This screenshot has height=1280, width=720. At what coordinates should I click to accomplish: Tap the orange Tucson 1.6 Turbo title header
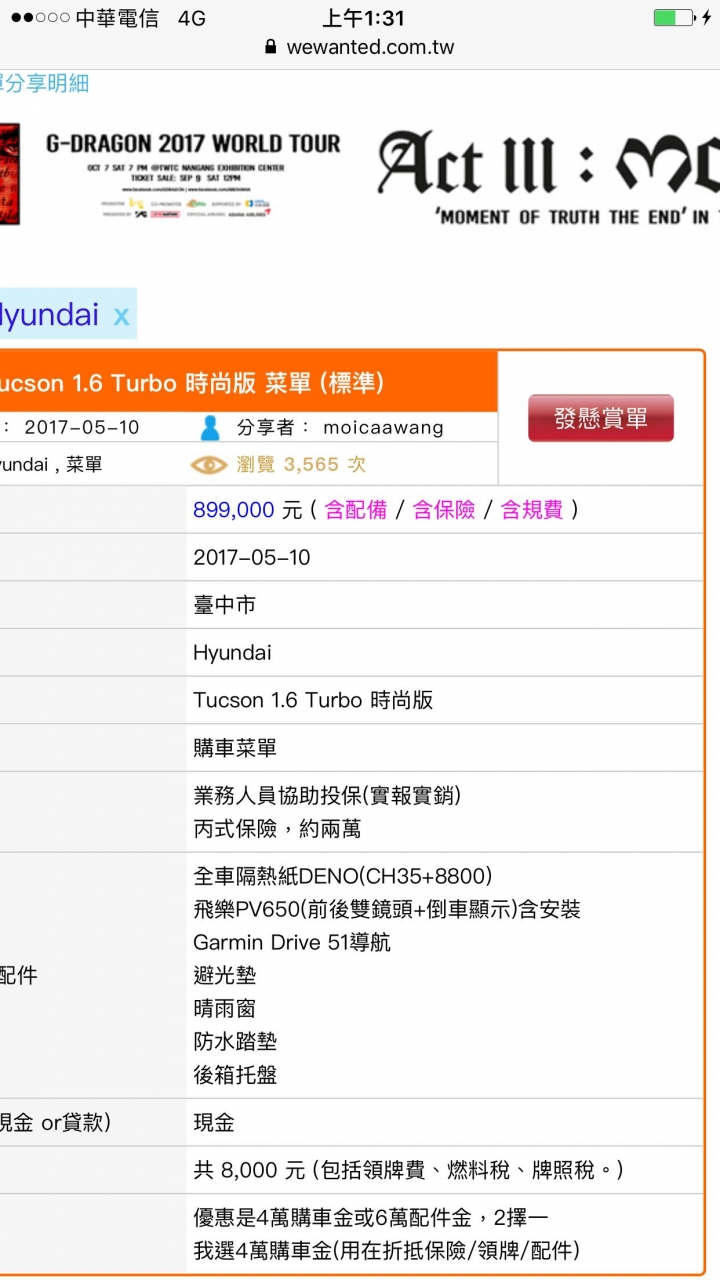[x=248, y=383]
